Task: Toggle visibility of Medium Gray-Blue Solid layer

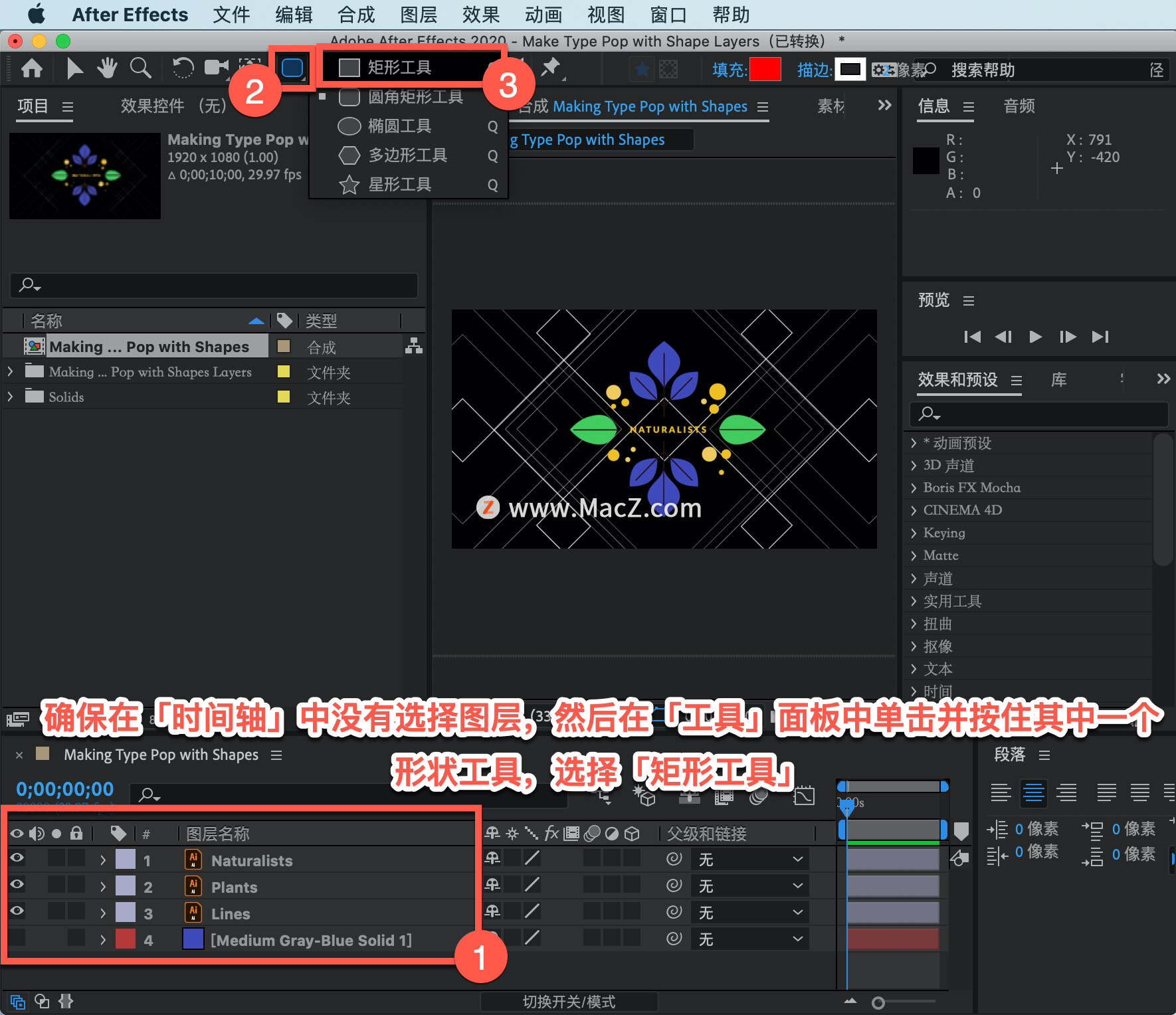Action: (x=17, y=937)
